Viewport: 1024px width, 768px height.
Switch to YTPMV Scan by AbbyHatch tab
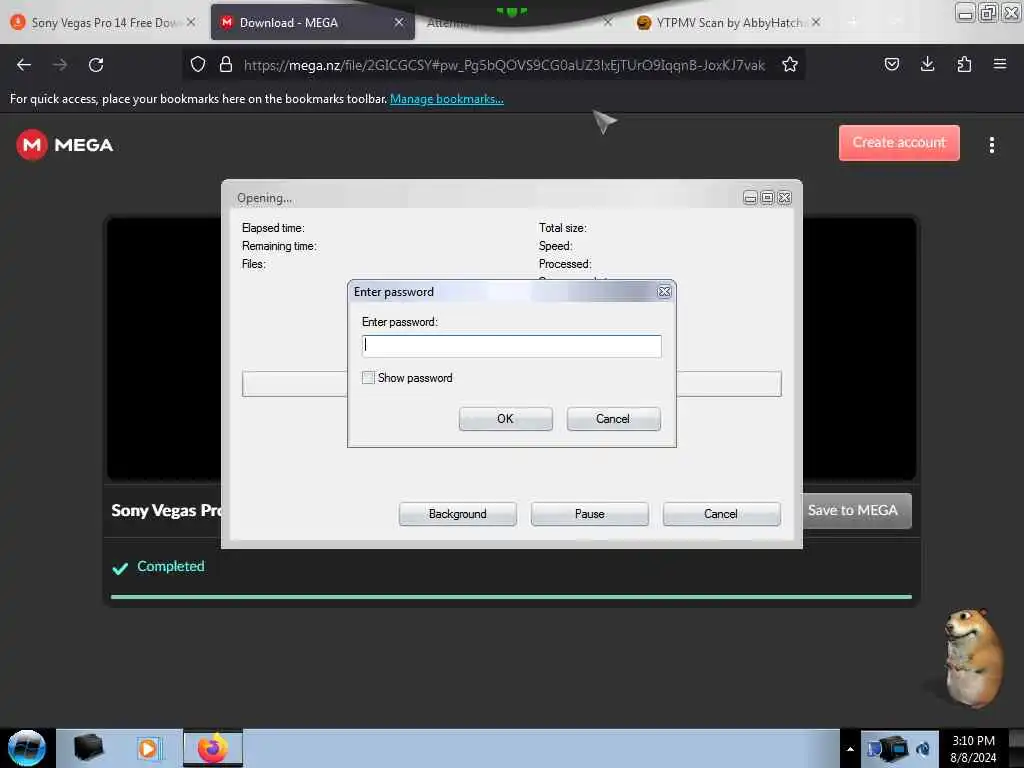tap(730, 22)
